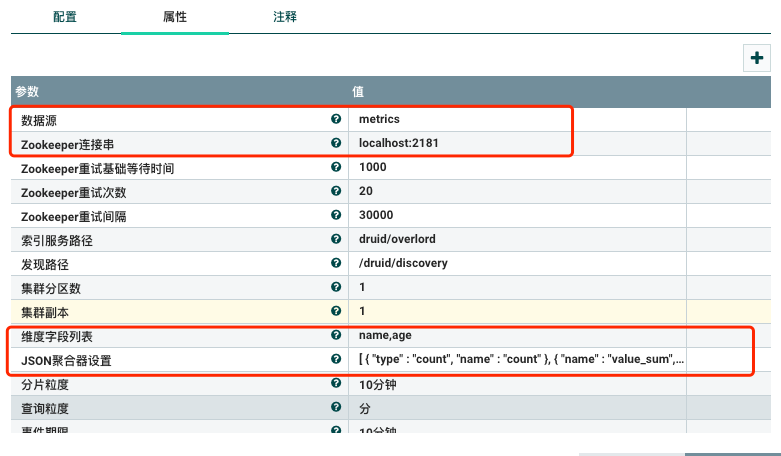Click help icon for Zookeeper连接串

point(336,143)
